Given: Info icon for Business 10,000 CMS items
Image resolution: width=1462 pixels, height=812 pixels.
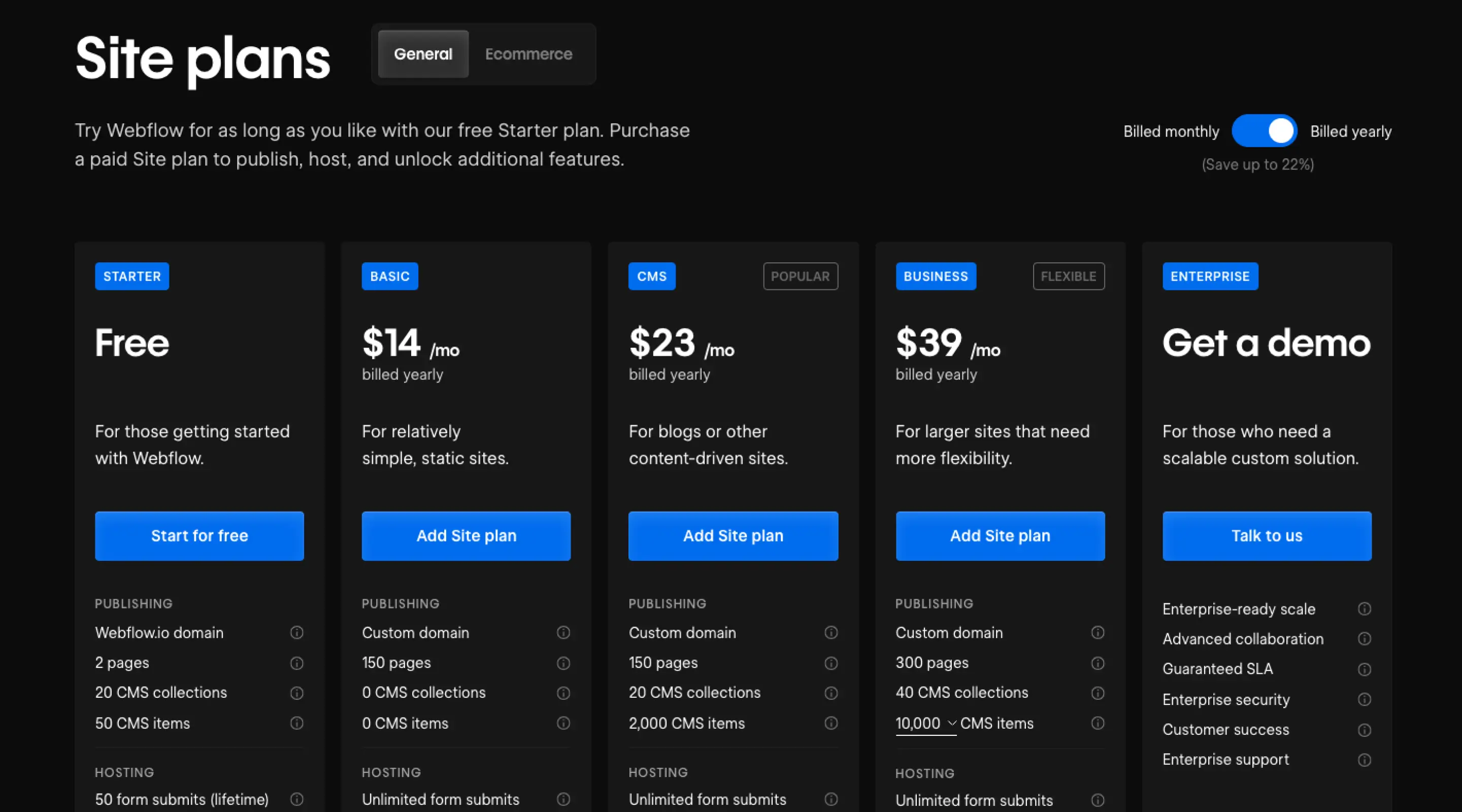Looking at the screenshot, I should [x=1098, y=723].
